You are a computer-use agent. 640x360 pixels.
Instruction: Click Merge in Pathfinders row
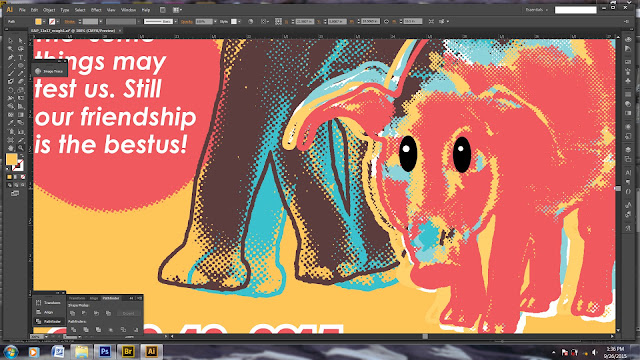98,329
